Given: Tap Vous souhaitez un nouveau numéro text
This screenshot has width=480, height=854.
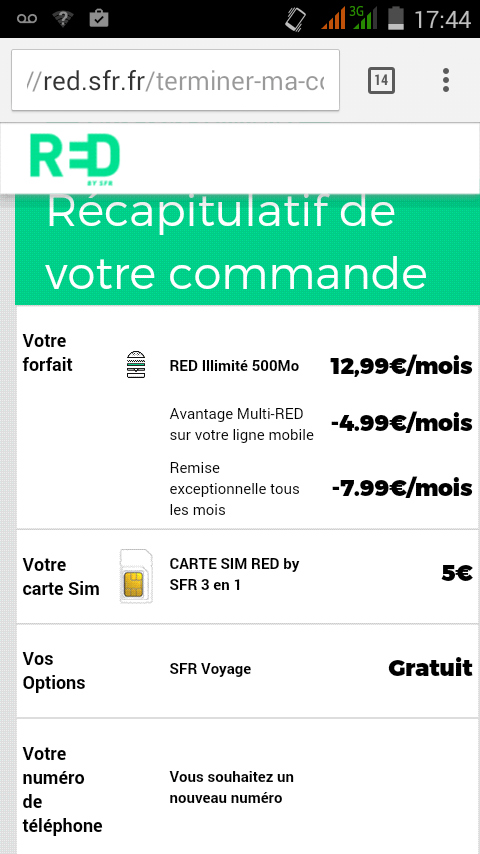Looking at the screenshot, I should pyautogui.click(x=232, y=788).
